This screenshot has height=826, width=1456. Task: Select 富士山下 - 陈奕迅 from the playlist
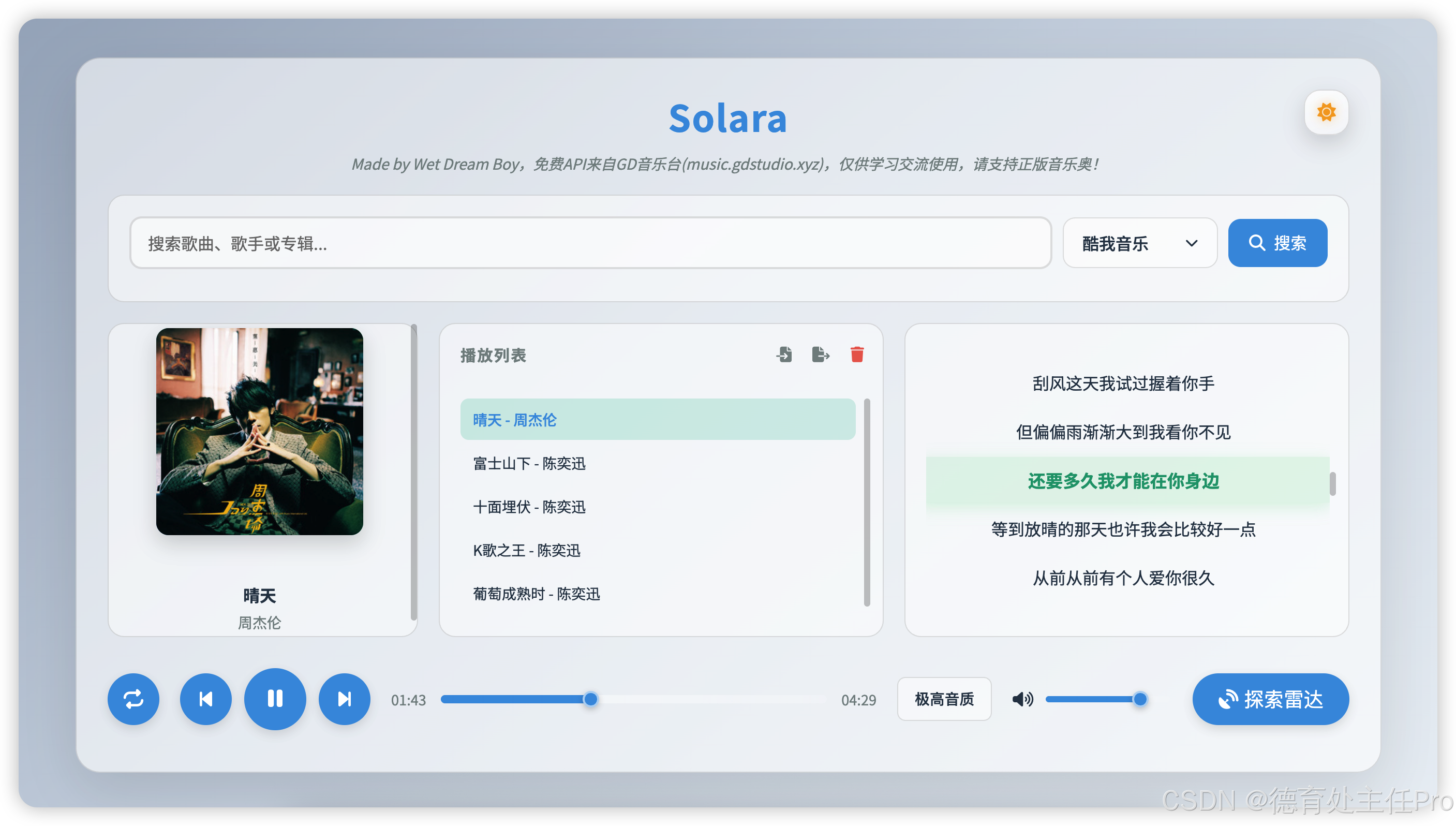pyautogui.click(x=529, y=464)
